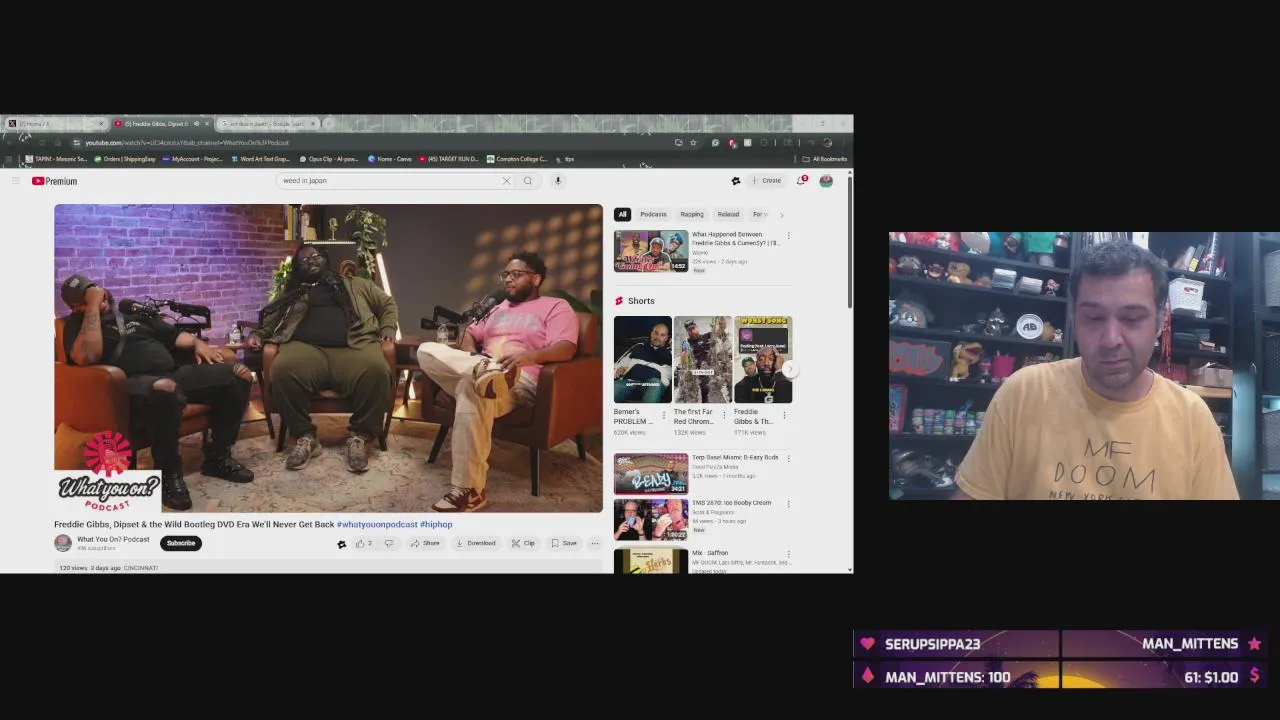Screen dimensions: 1280x720
Task: Subscribe to What You On? Podcast
Action: point(181,543)
